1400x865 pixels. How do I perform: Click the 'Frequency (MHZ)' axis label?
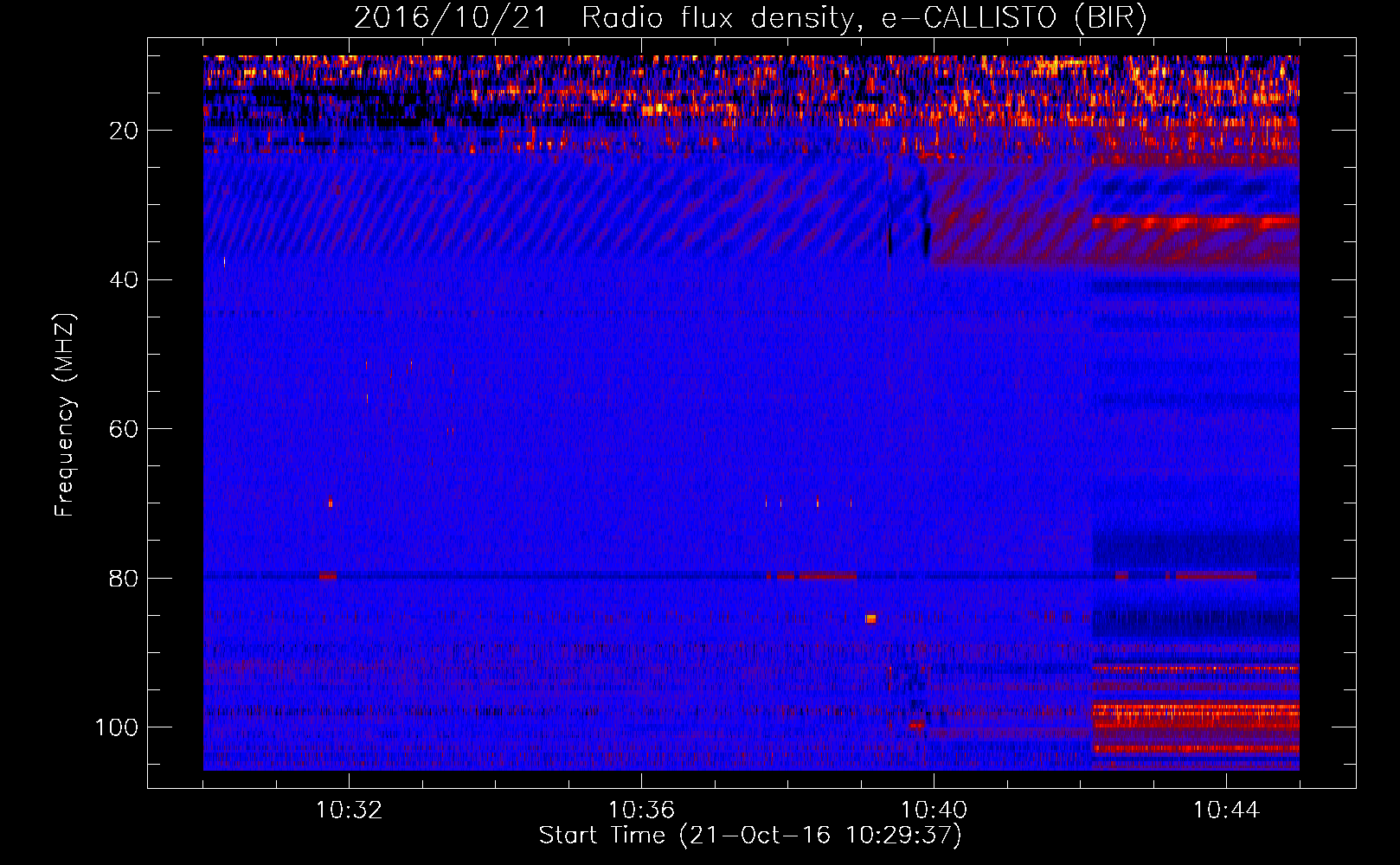(x=65, y=415)
